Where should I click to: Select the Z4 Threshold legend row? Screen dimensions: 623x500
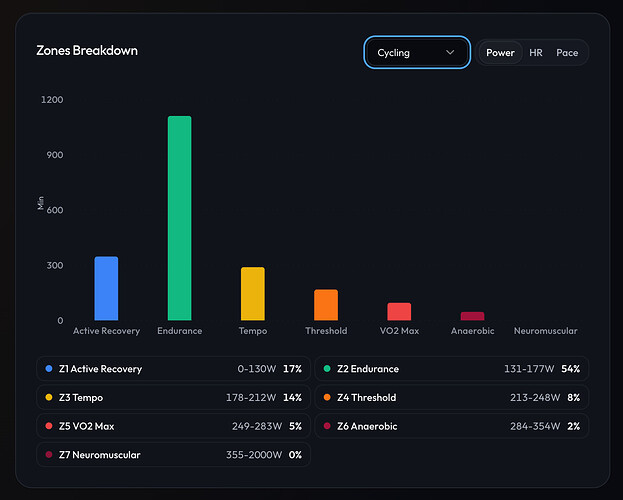452,397
